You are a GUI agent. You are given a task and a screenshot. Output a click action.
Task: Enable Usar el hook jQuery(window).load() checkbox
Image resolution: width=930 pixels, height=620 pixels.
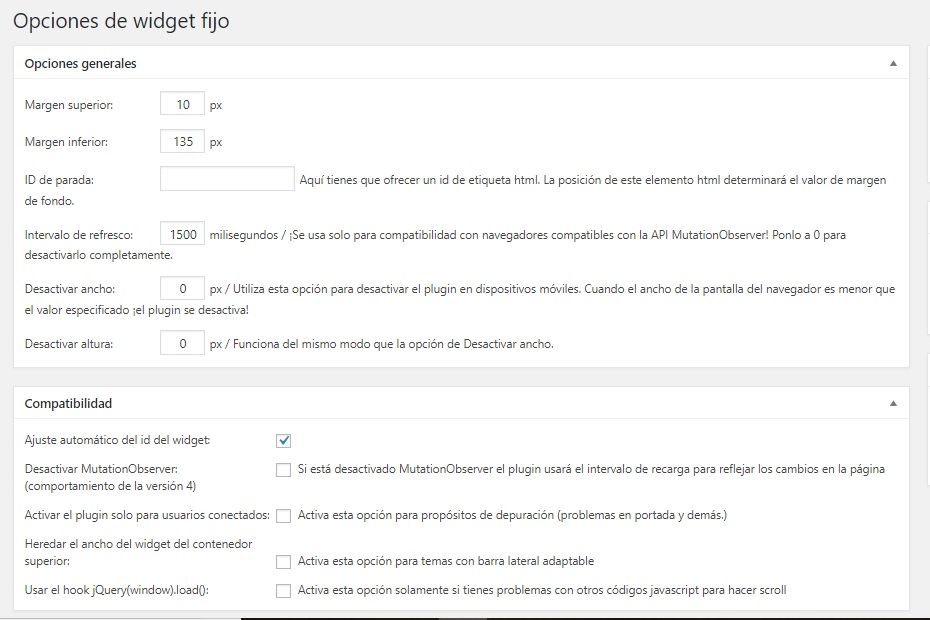pyautogui.click(x=284, y=591)
